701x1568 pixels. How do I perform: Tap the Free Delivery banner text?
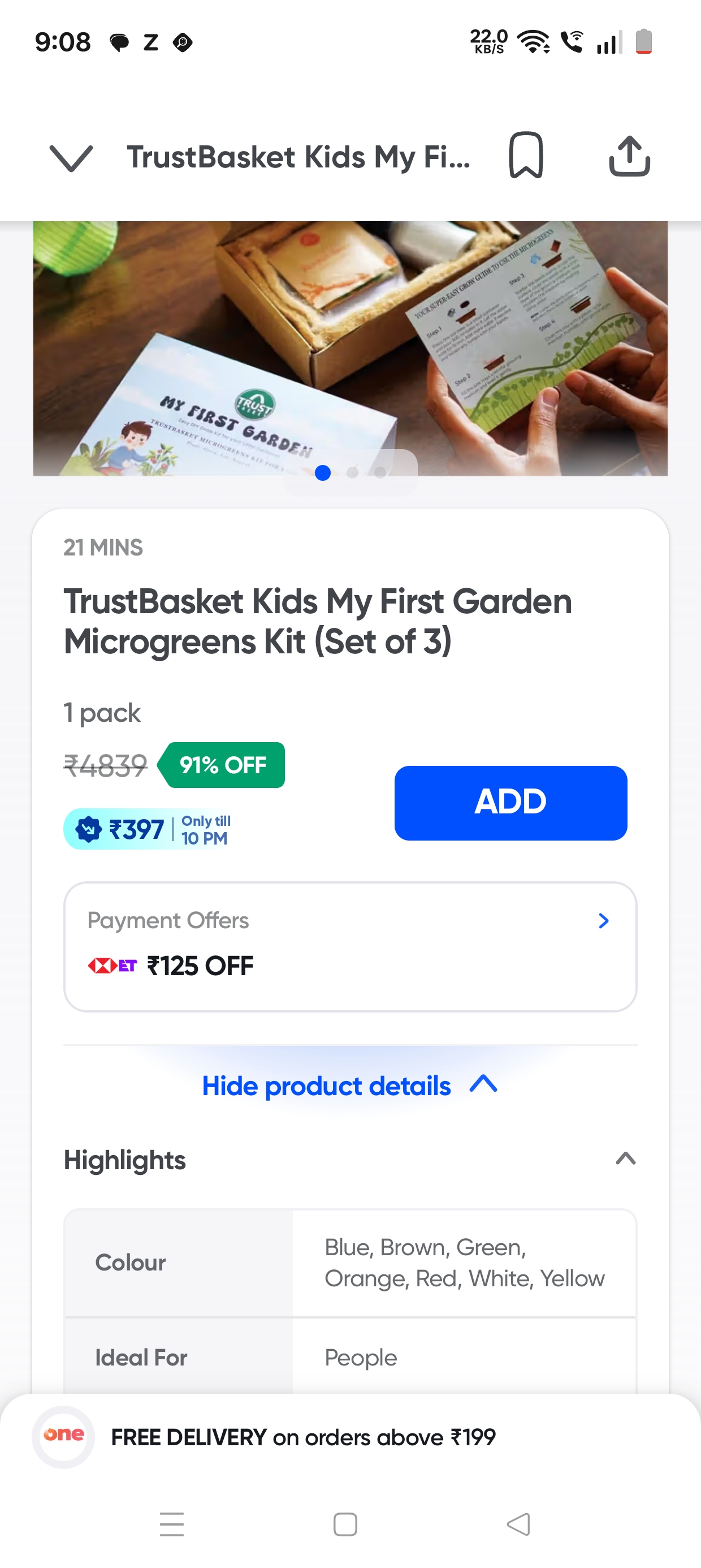pyautogui.click(x=303, y=1438)
